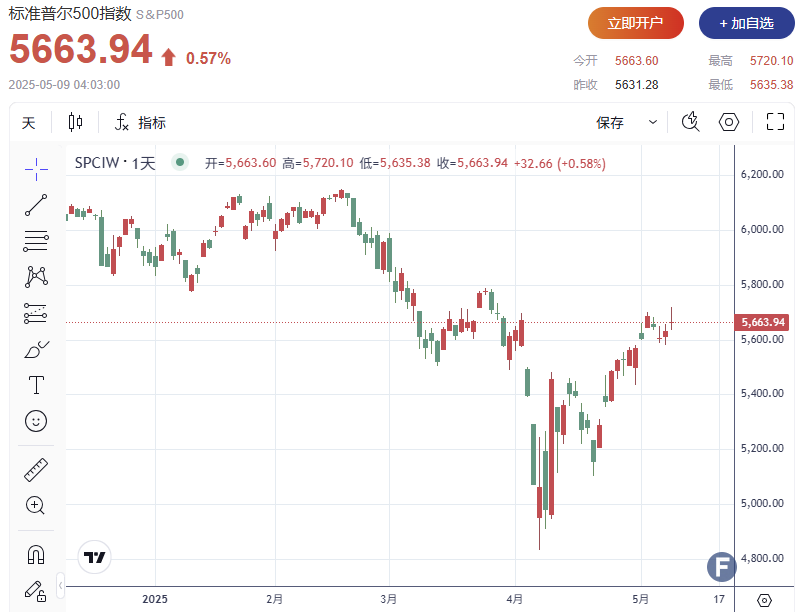Screen dimensions: 803x612
Task: Open the emoji icons tool
Action: point(36,421)
